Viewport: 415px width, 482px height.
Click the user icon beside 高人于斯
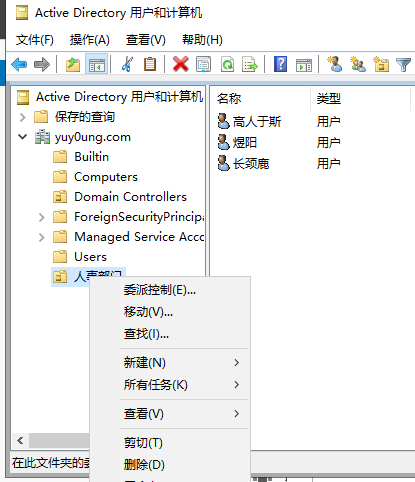pos(223,121)
